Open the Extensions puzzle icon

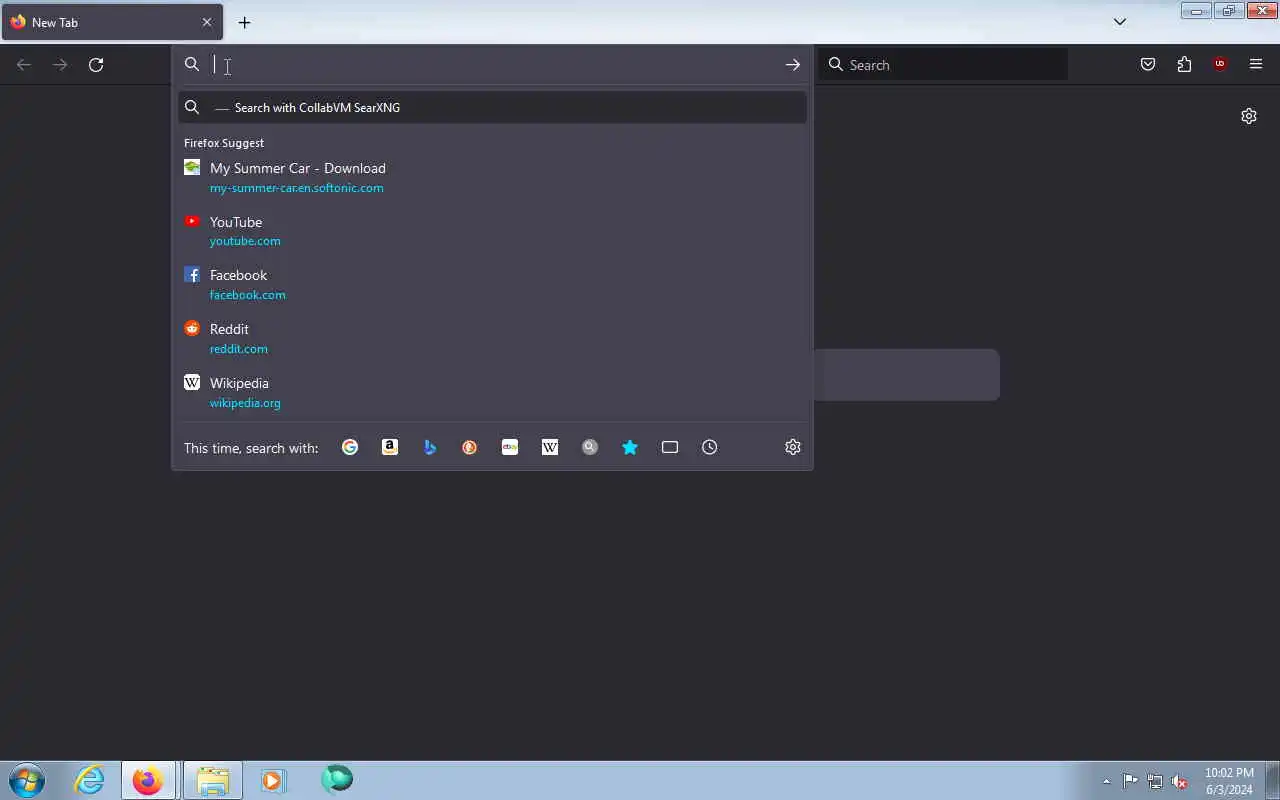click(x=1184, y=65)
